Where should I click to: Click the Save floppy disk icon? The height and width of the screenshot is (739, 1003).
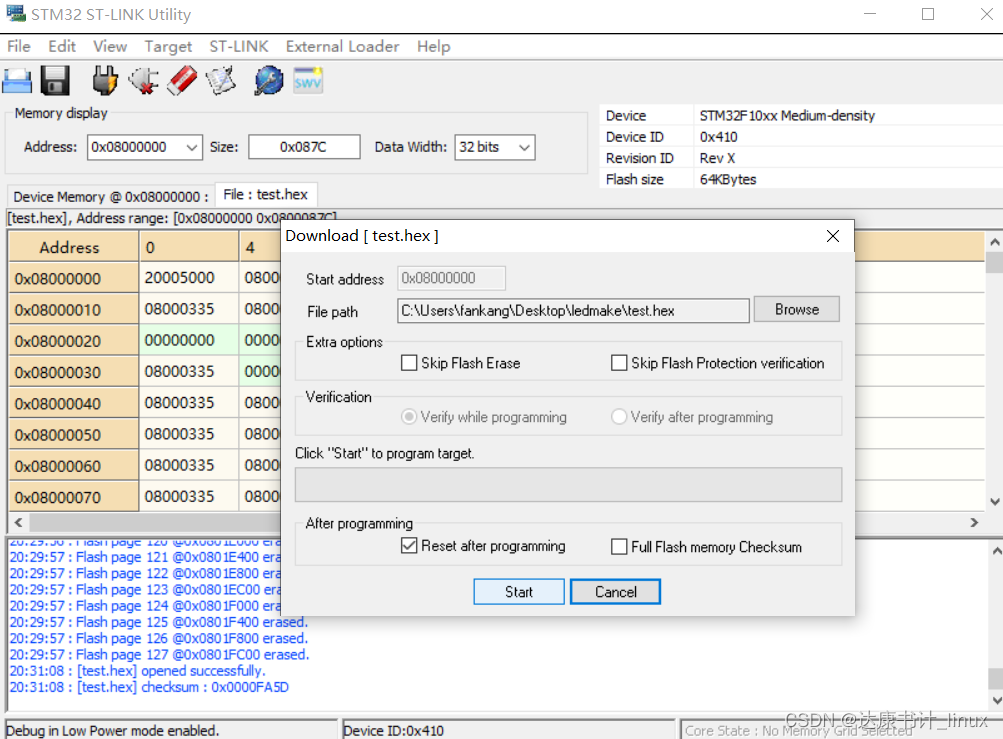(55, 81)
